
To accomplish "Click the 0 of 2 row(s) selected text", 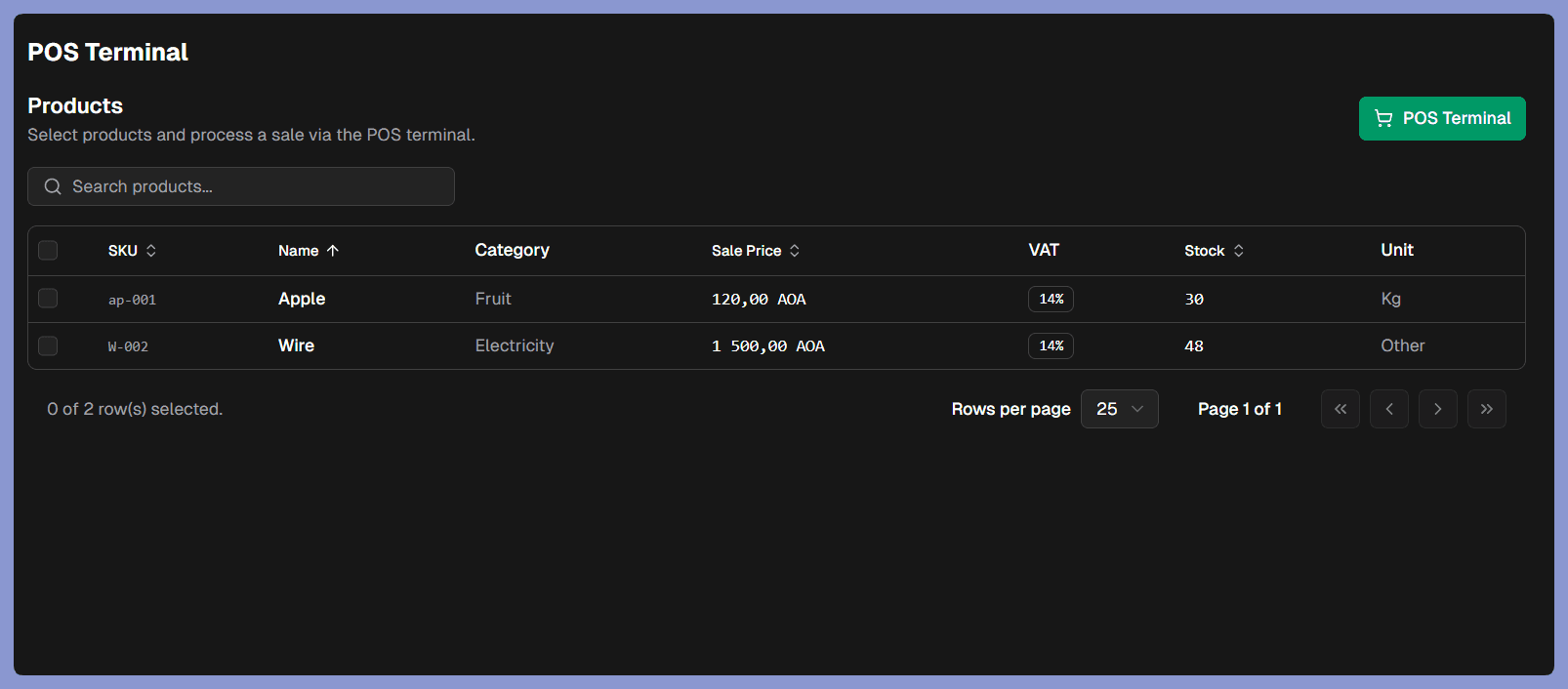I will tap(135, 409).
